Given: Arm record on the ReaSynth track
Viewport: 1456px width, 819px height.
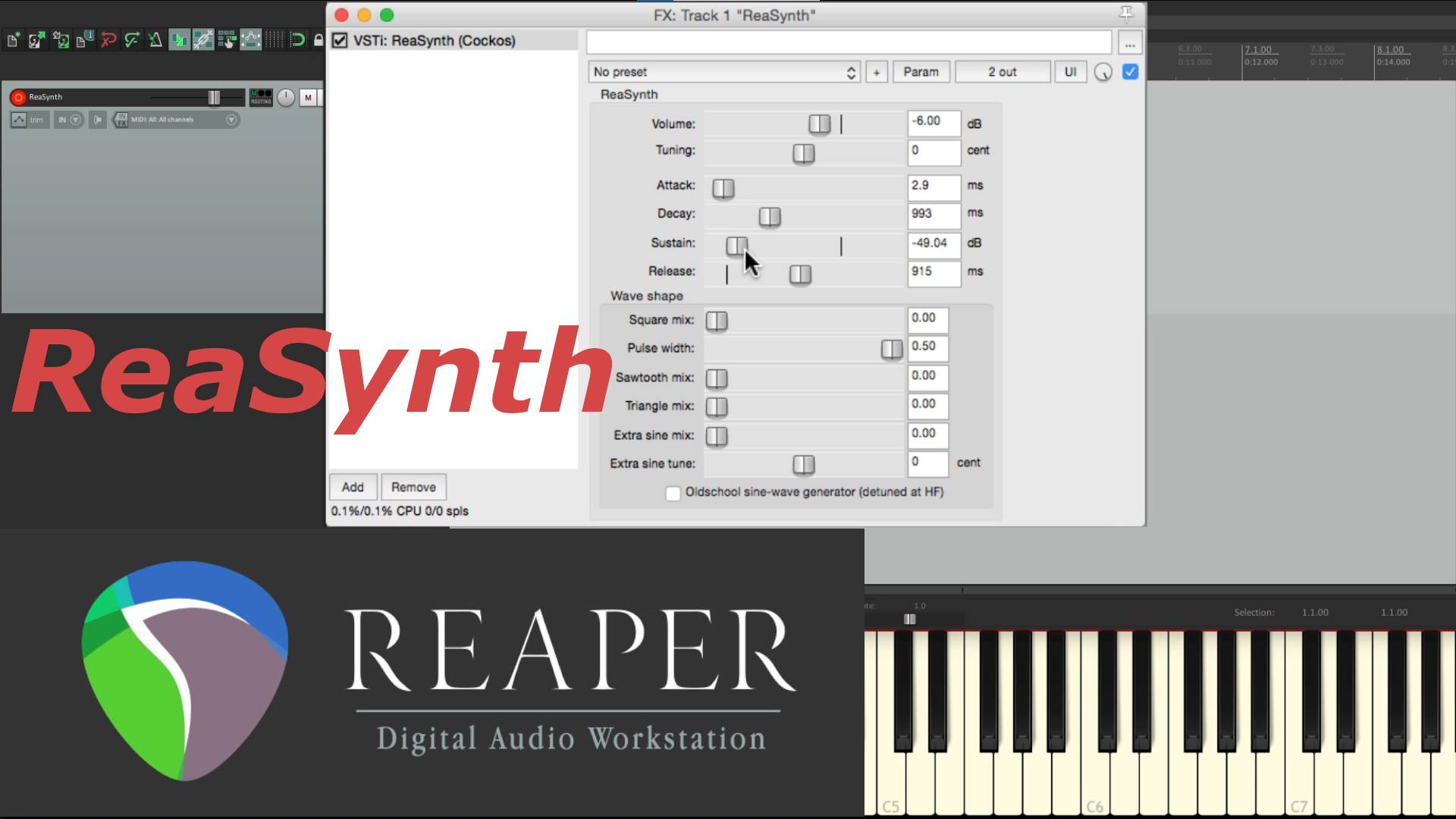Looking at the screenshot, I should click(x=18, y=97).
